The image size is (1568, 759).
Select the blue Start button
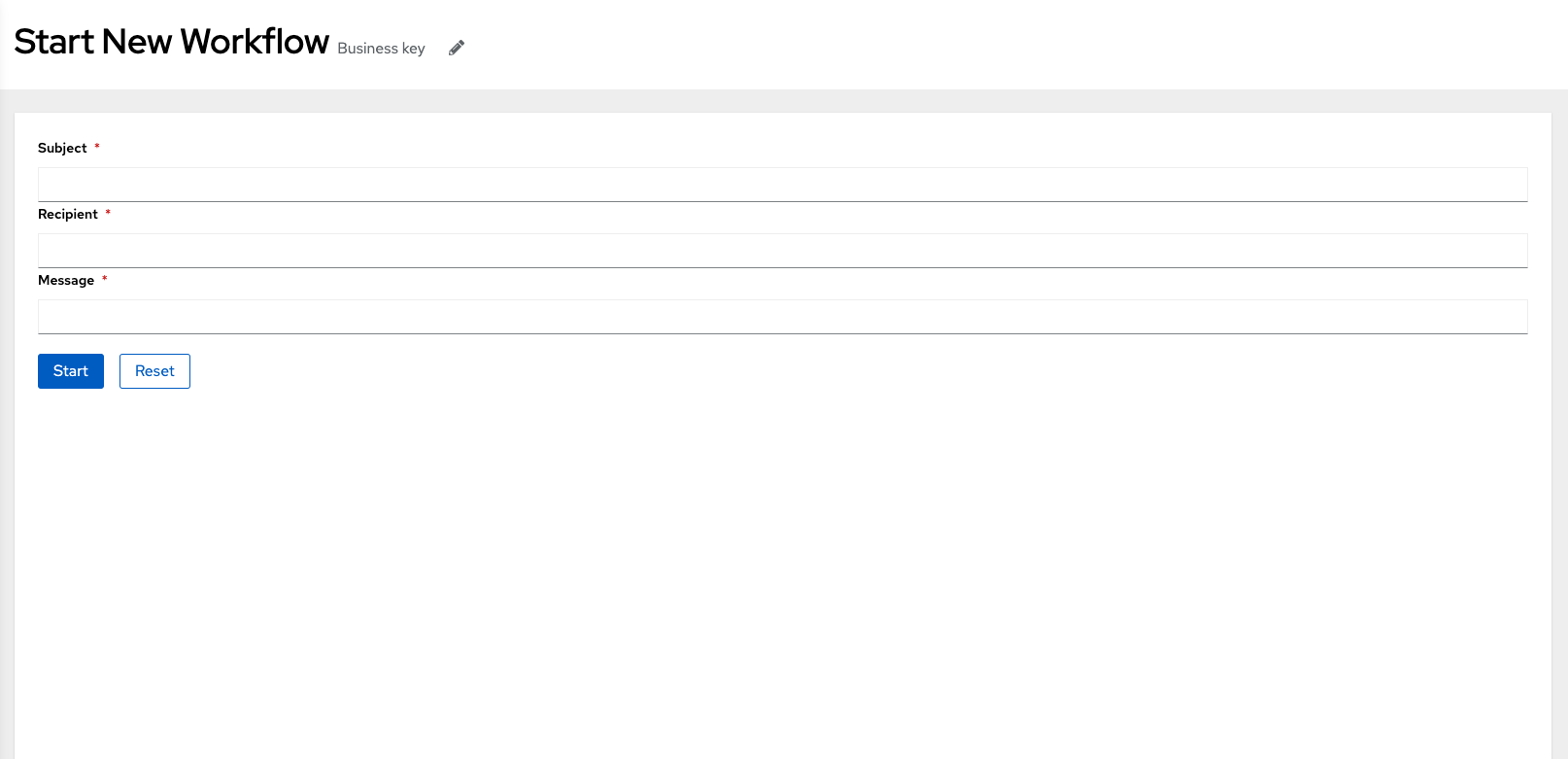pyautogui.click(x=70, y=370)
